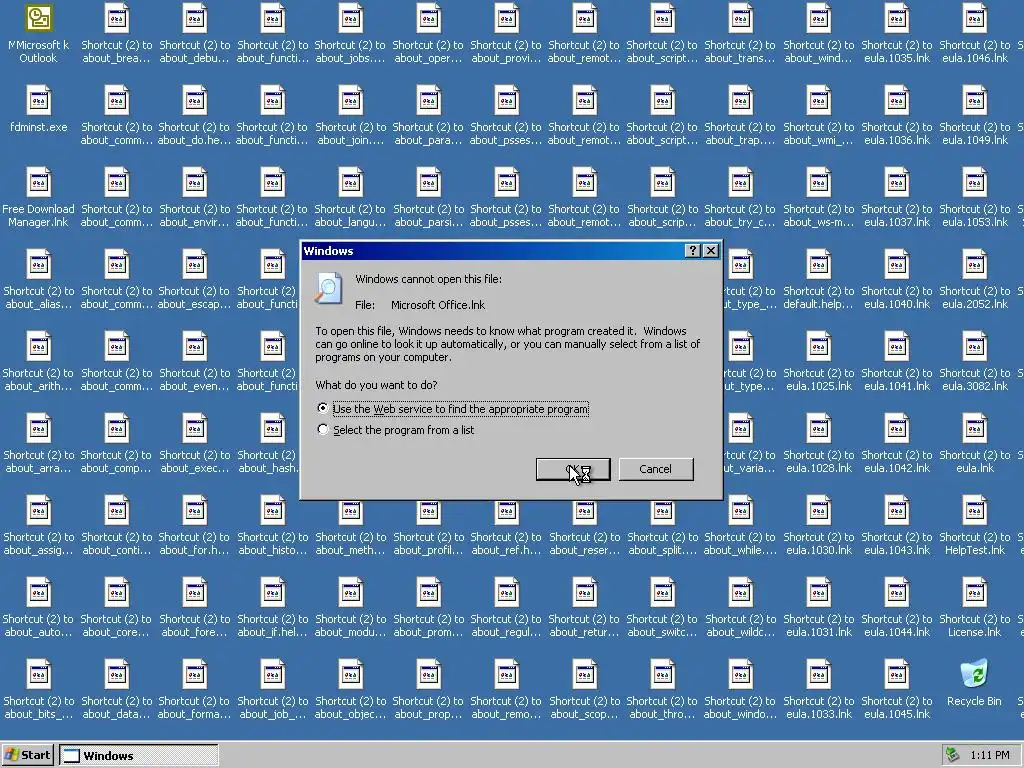Select the fdminst.exe desktop icon

click(x=38, y=101)
